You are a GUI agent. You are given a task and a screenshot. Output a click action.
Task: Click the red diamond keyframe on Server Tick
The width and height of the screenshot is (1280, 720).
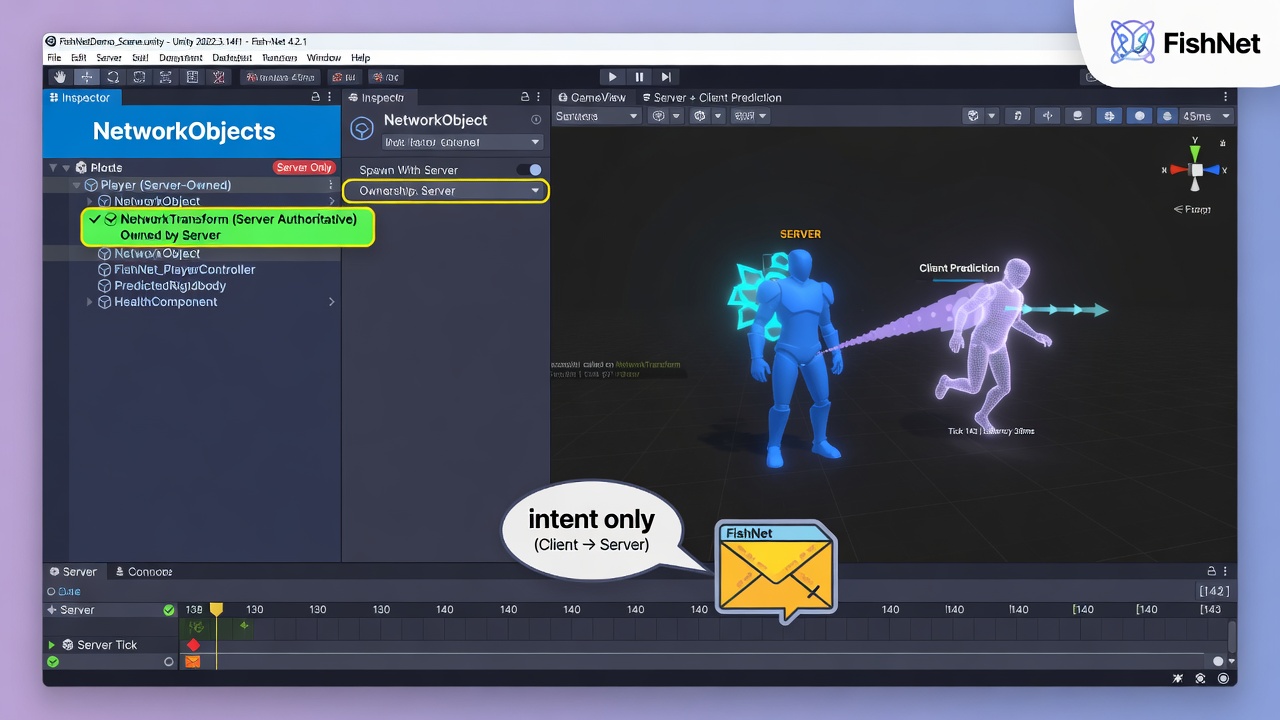click(x=193, y=645)
